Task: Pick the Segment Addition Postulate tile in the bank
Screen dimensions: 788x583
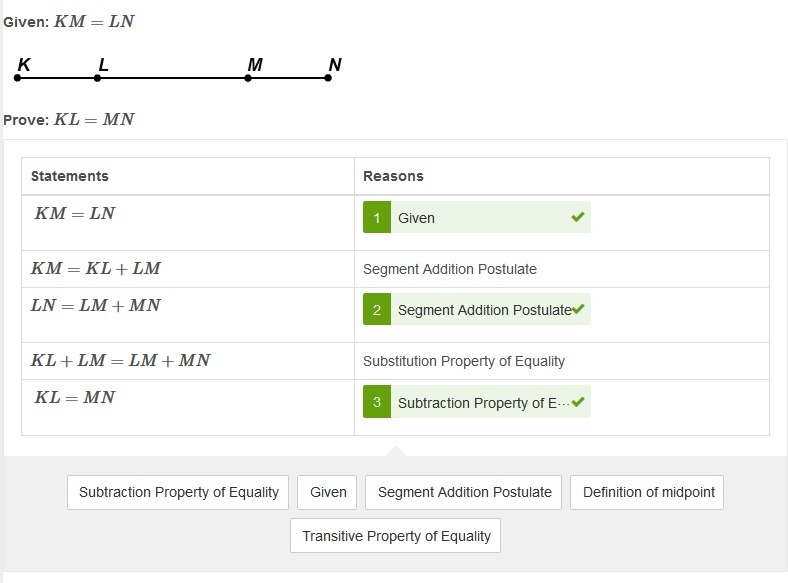Action: click(463, 492)
